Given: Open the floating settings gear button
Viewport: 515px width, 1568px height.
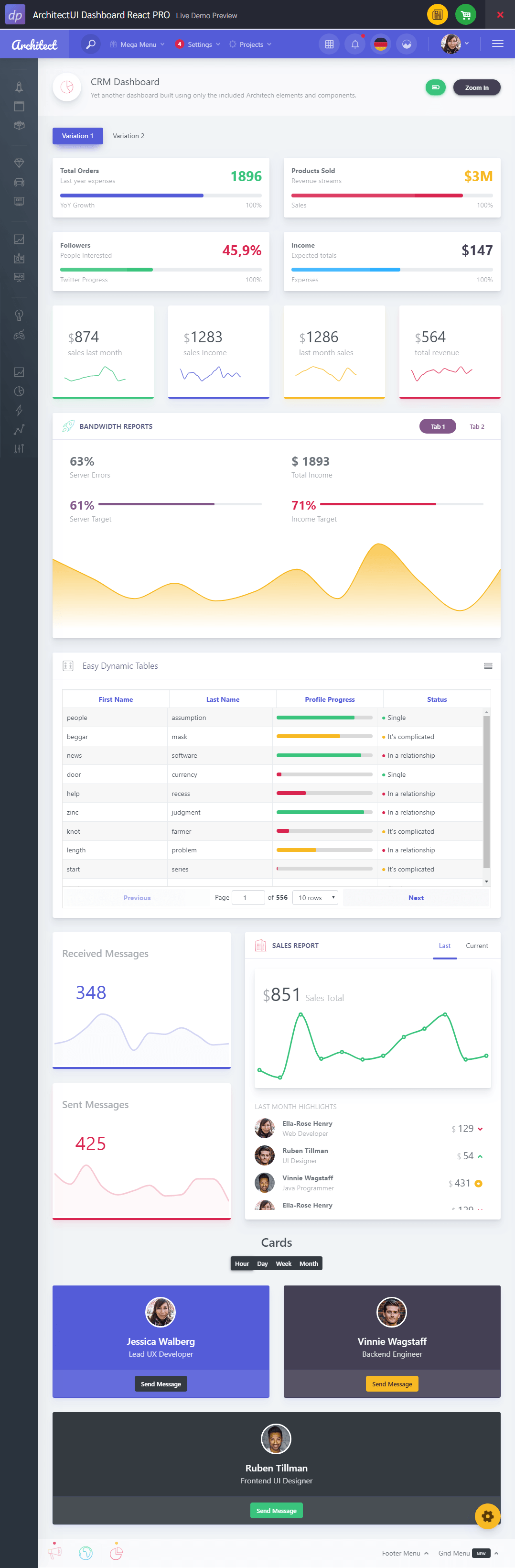Looking at the screenshot, I should click(487, 1515).
